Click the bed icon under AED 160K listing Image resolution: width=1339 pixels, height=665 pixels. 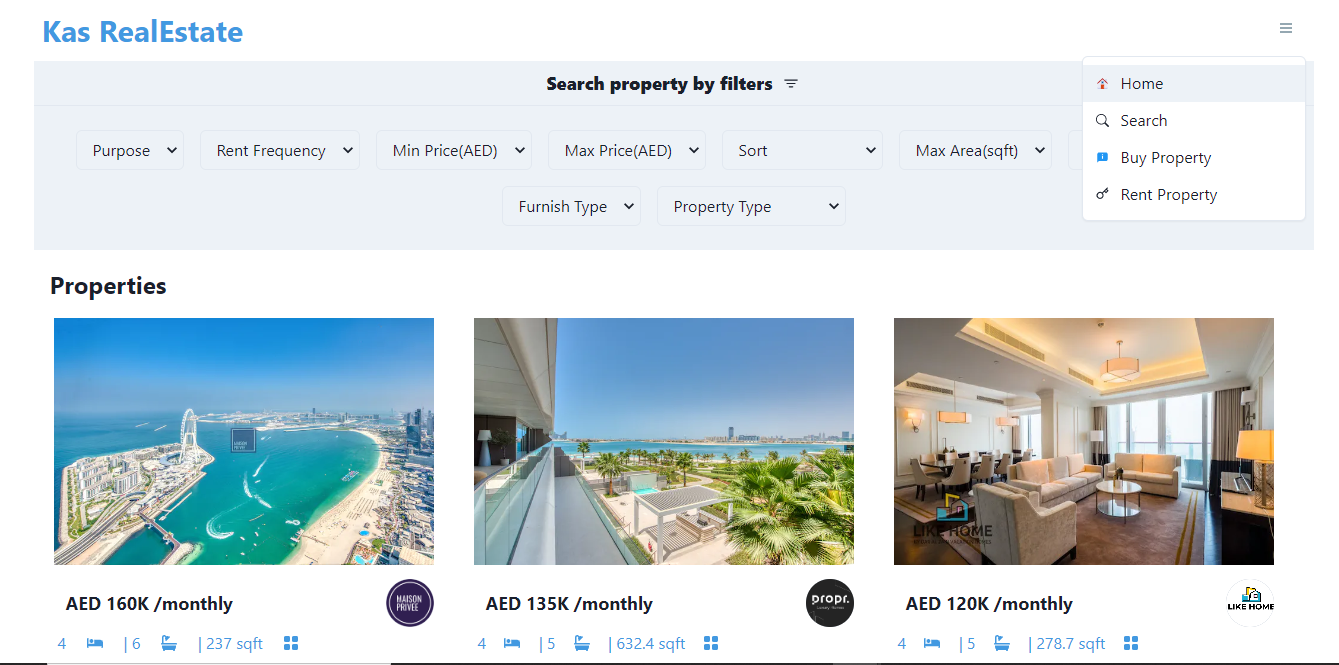click(x=95, y=643)
